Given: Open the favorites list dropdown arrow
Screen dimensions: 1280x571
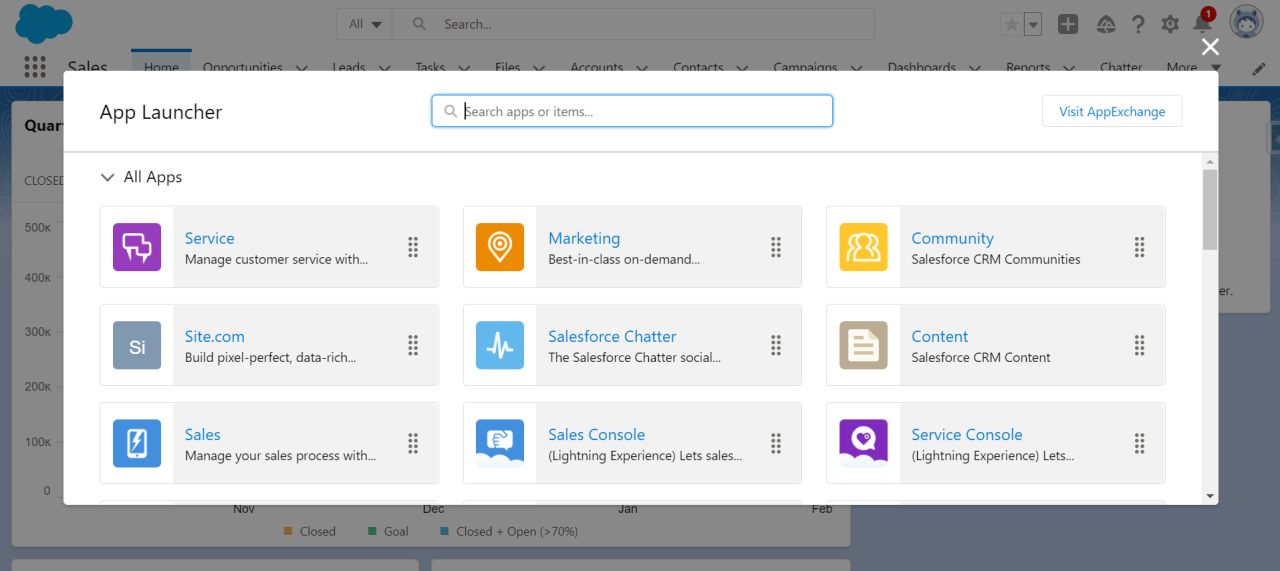Looking at the screenshot, I should (1033, 24).
